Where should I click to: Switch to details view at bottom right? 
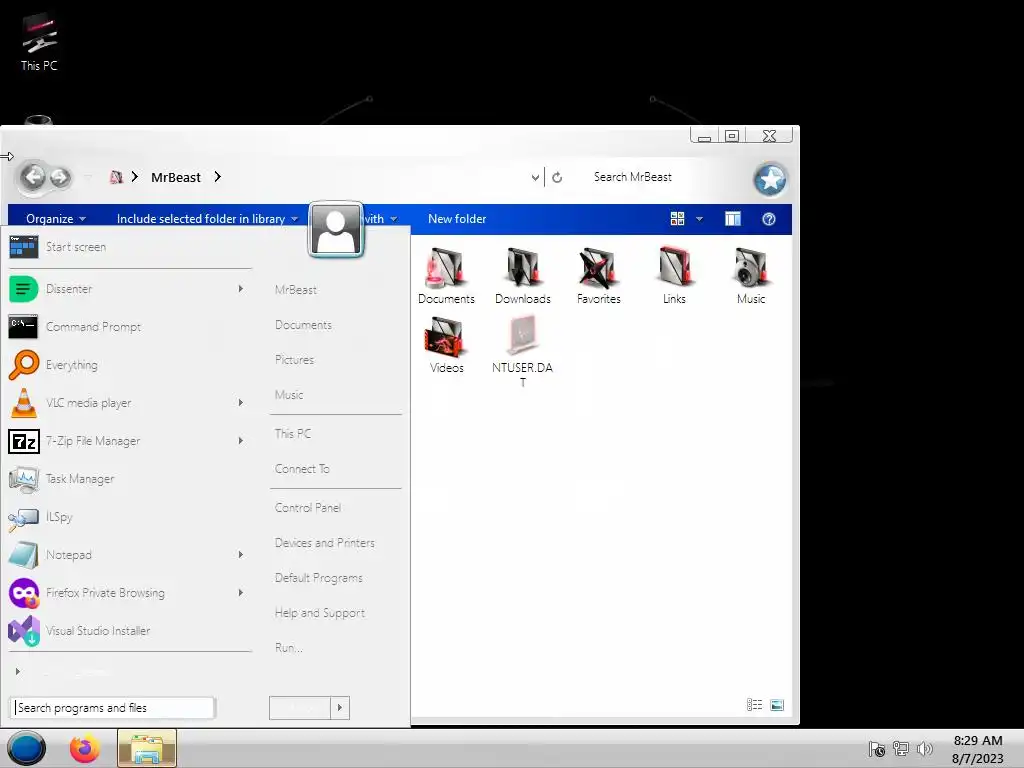[x=754, y=705]
